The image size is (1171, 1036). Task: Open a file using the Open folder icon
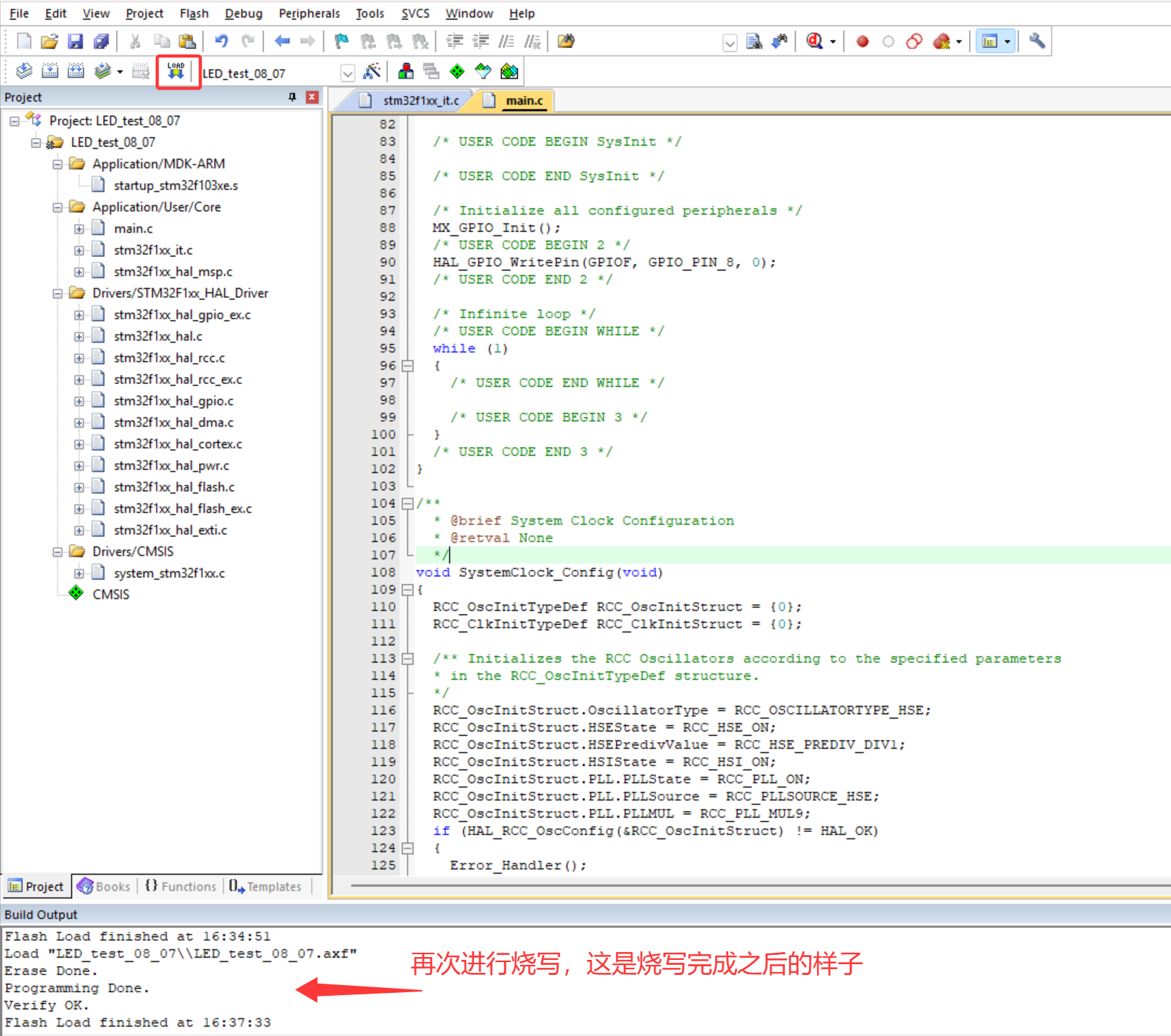(x=50, y=42)
